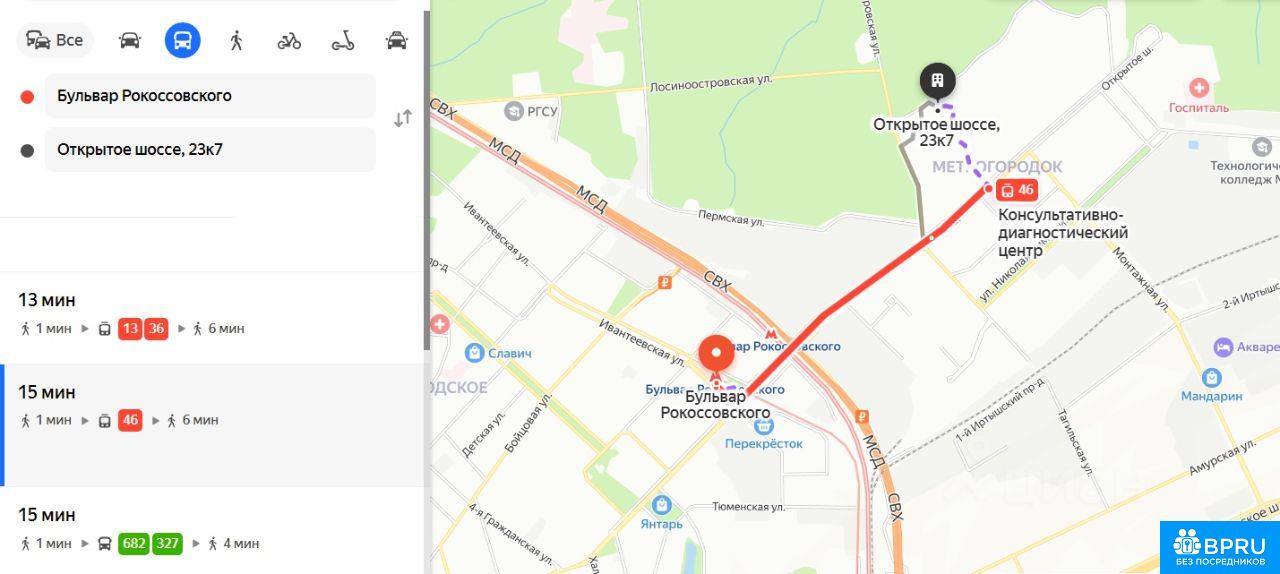This screenshot has height=574, width=1280.
Task: Open the Госпиталь hospital marker on map
Action: [1199, 88]
